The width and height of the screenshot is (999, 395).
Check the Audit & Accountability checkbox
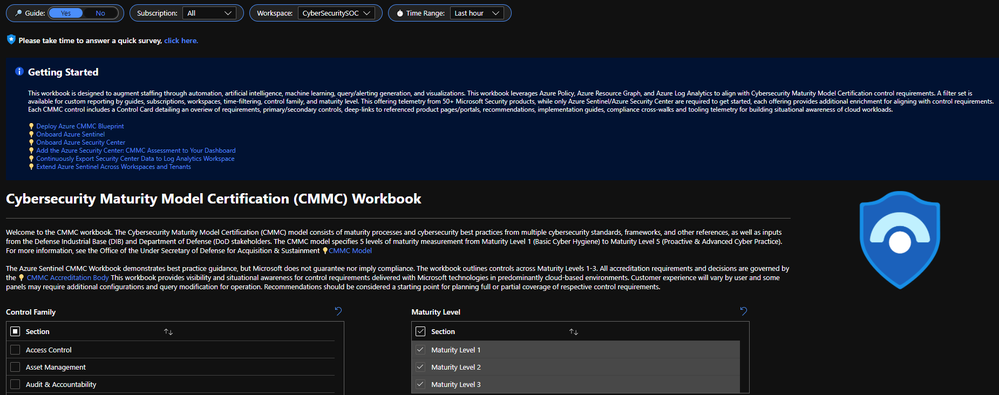tap(15, 384)
